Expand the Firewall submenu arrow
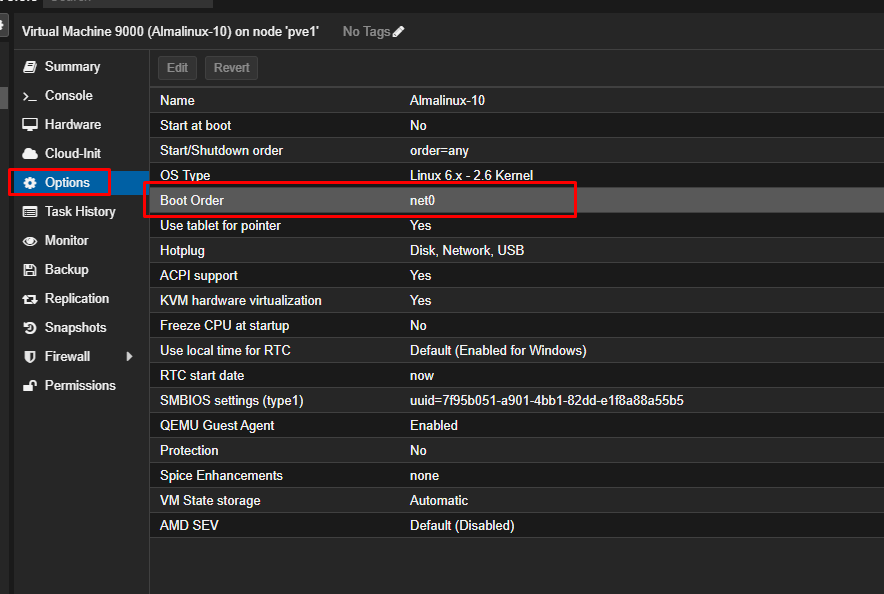 click(x=130, y=357)
